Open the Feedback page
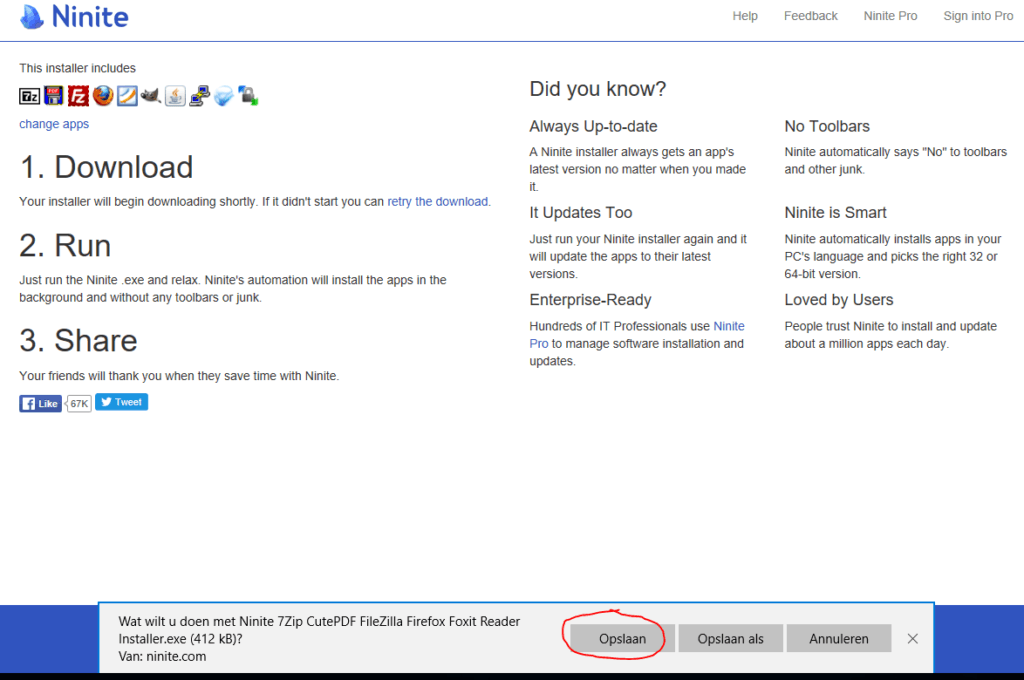The width and height of the screenshot is (1024, 680). pos(810,16)
